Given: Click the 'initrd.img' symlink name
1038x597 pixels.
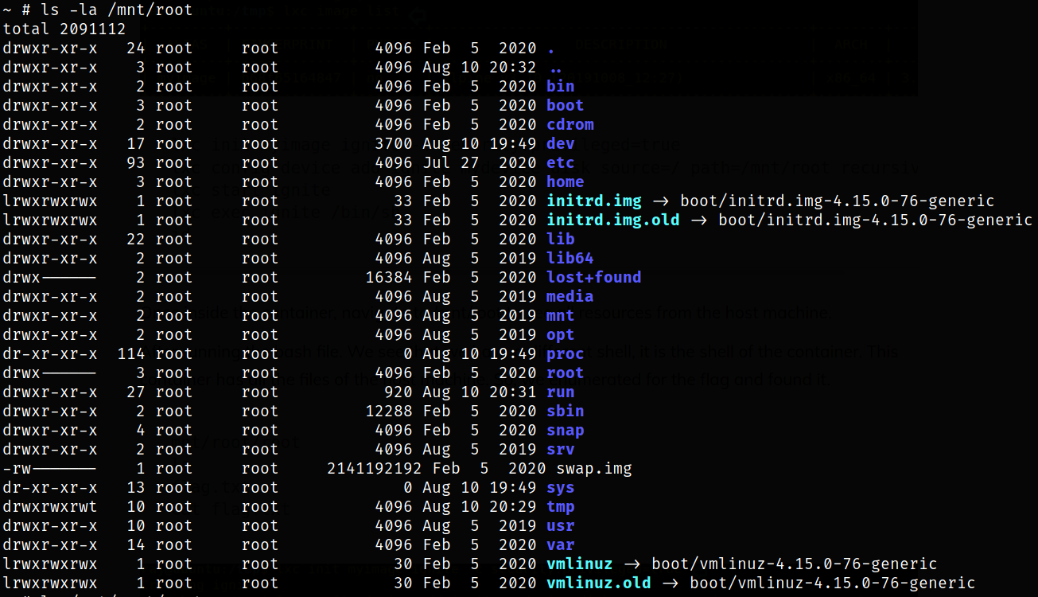Looking at the screenshot, I should click(594, 201).
